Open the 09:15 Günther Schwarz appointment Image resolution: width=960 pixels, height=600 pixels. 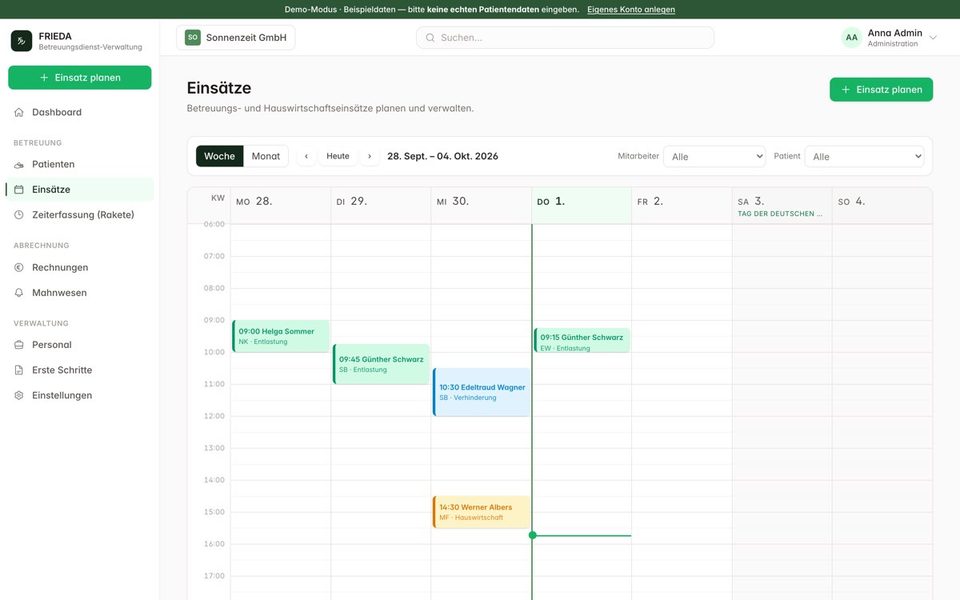pyautogui.click(x=582, y=340)
